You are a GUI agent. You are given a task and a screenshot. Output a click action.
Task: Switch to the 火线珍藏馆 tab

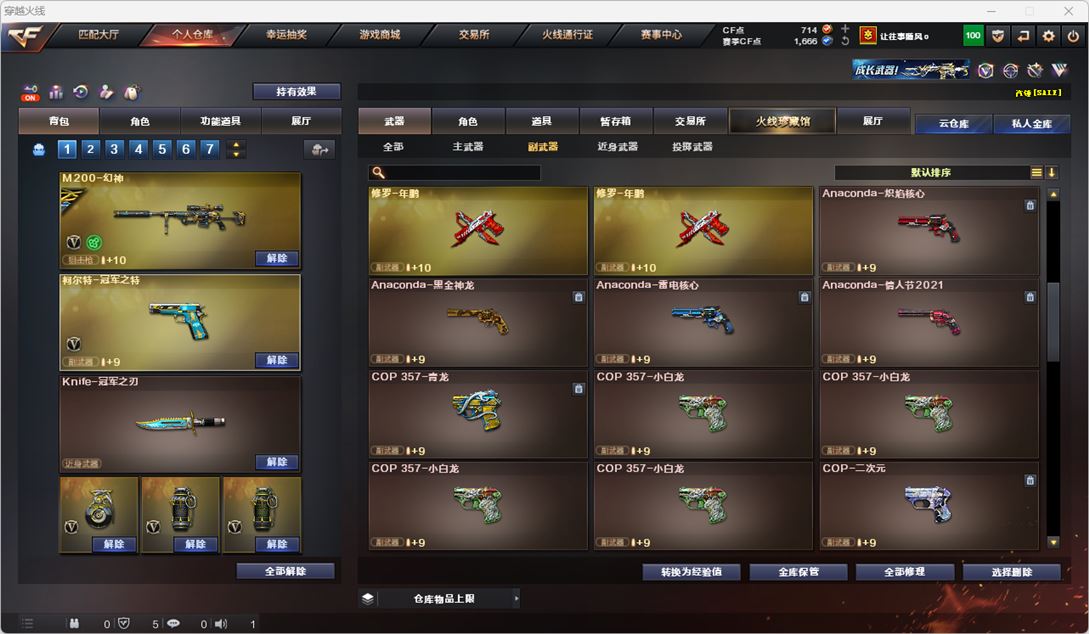coord(783,121)
